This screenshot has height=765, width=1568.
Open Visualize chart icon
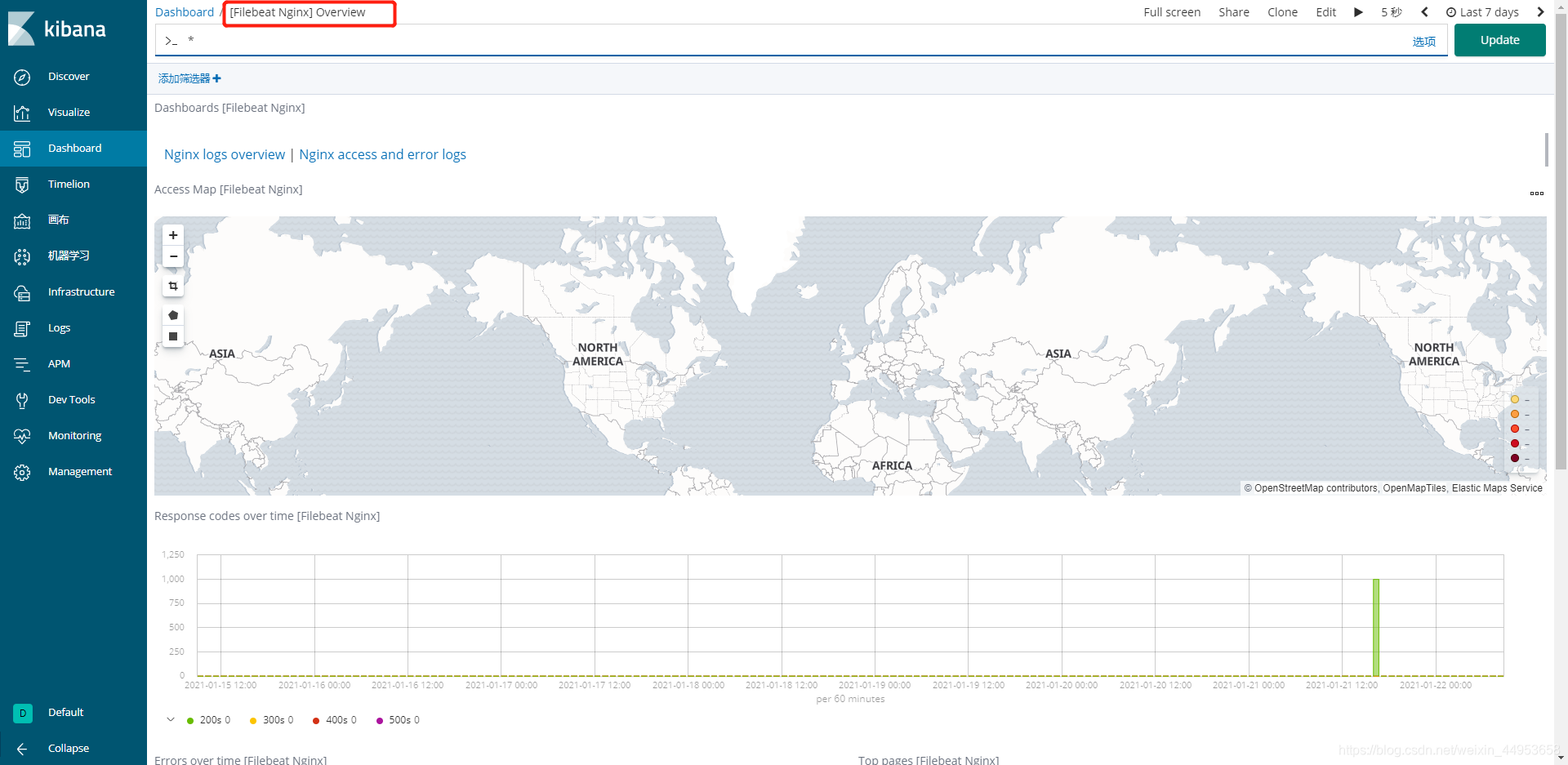tap(22, 113)
